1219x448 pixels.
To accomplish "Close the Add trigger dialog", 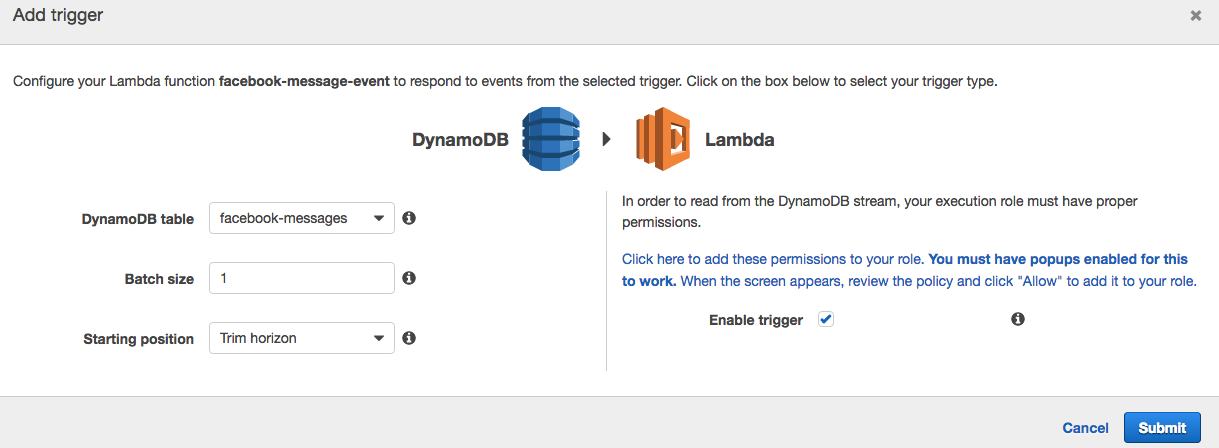I will click(x=1195, y=16).
